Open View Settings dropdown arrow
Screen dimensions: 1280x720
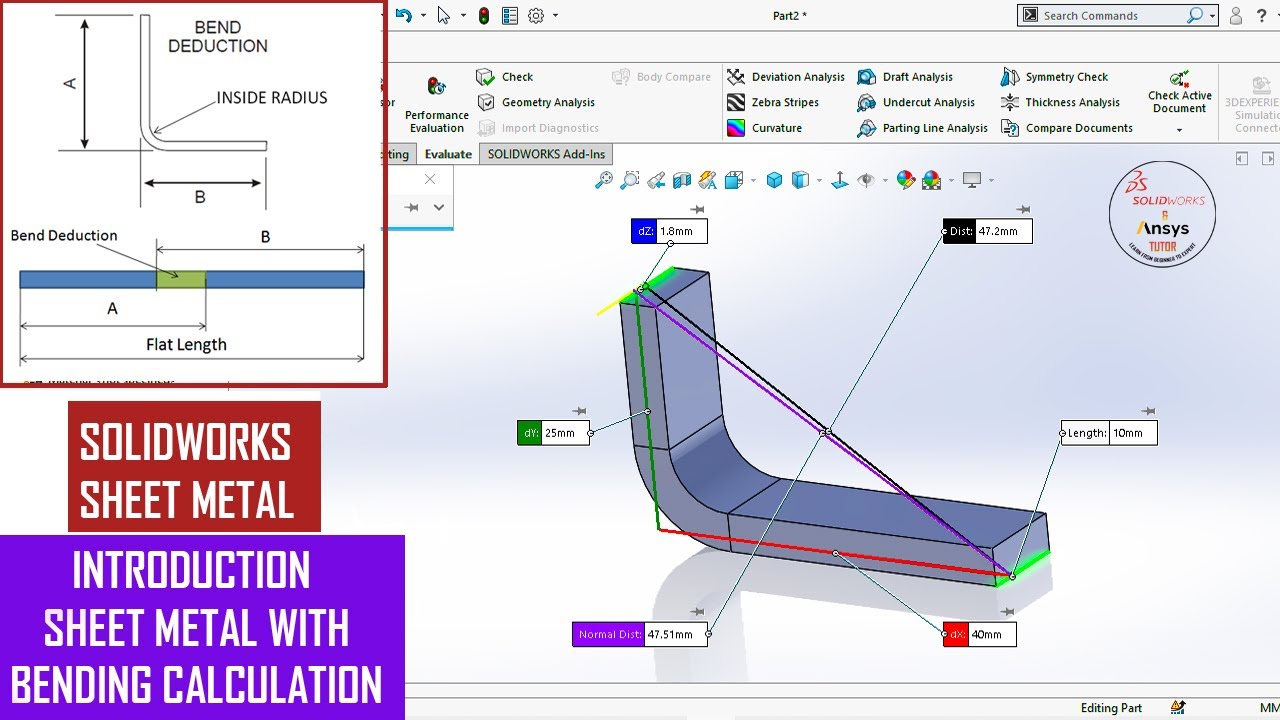click(x=991, y=181)
